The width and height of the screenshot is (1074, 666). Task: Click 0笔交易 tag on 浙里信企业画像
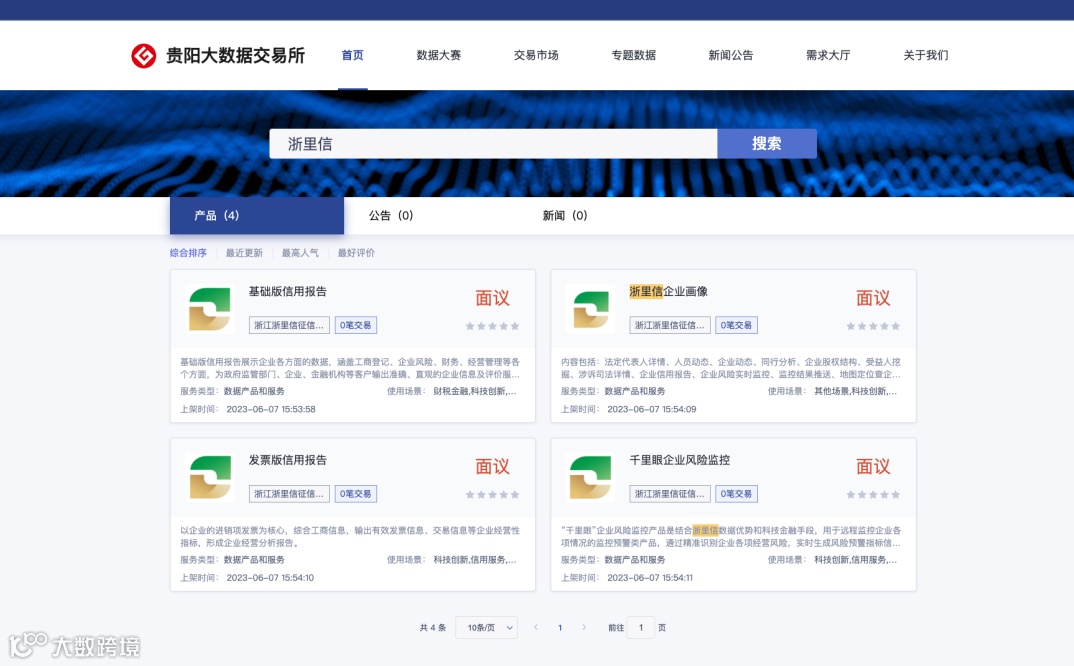(x=736, y=325)
